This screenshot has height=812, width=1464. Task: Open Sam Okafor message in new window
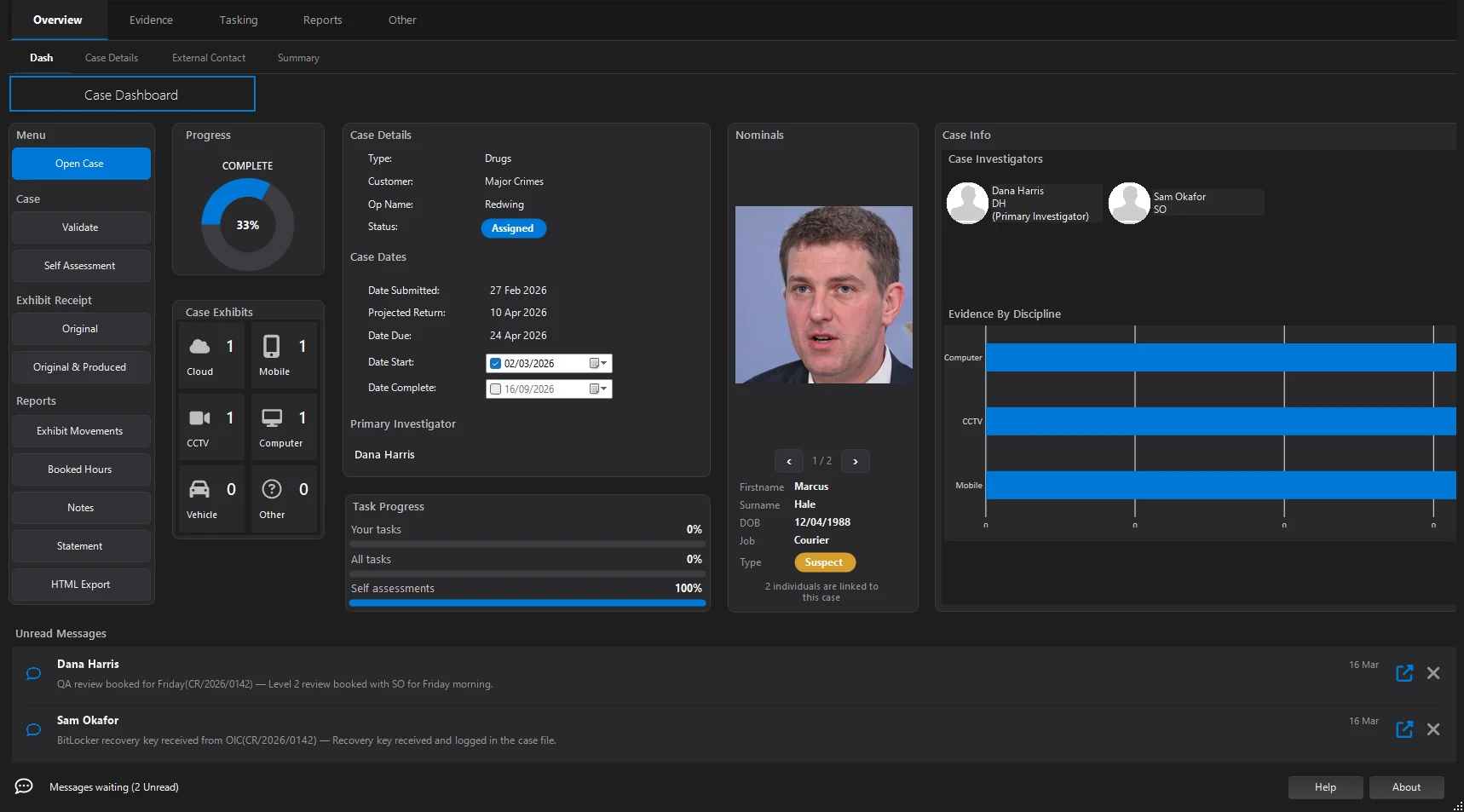pos(1404,729)
